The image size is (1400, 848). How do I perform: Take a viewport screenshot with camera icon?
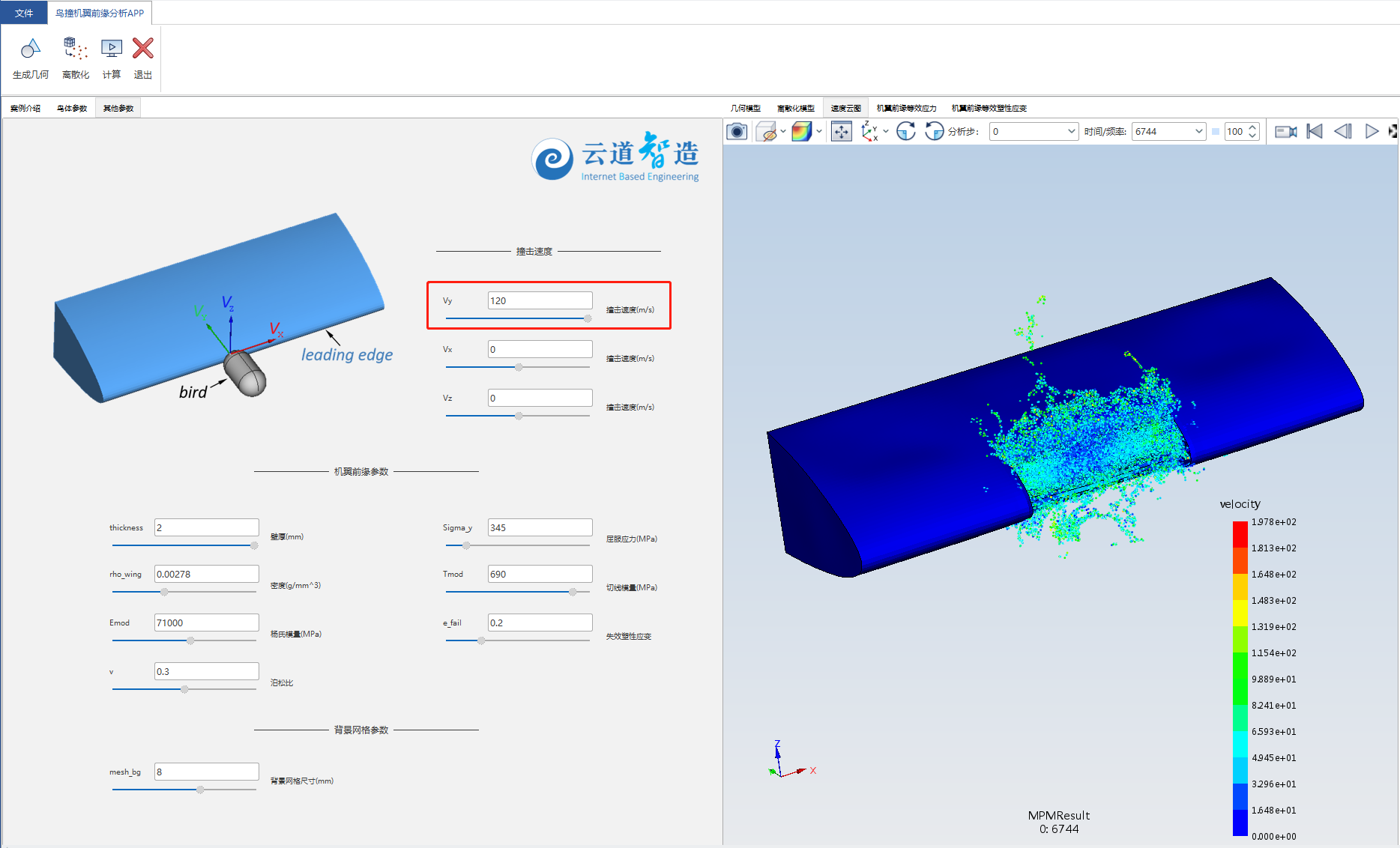tap(737, 132)
